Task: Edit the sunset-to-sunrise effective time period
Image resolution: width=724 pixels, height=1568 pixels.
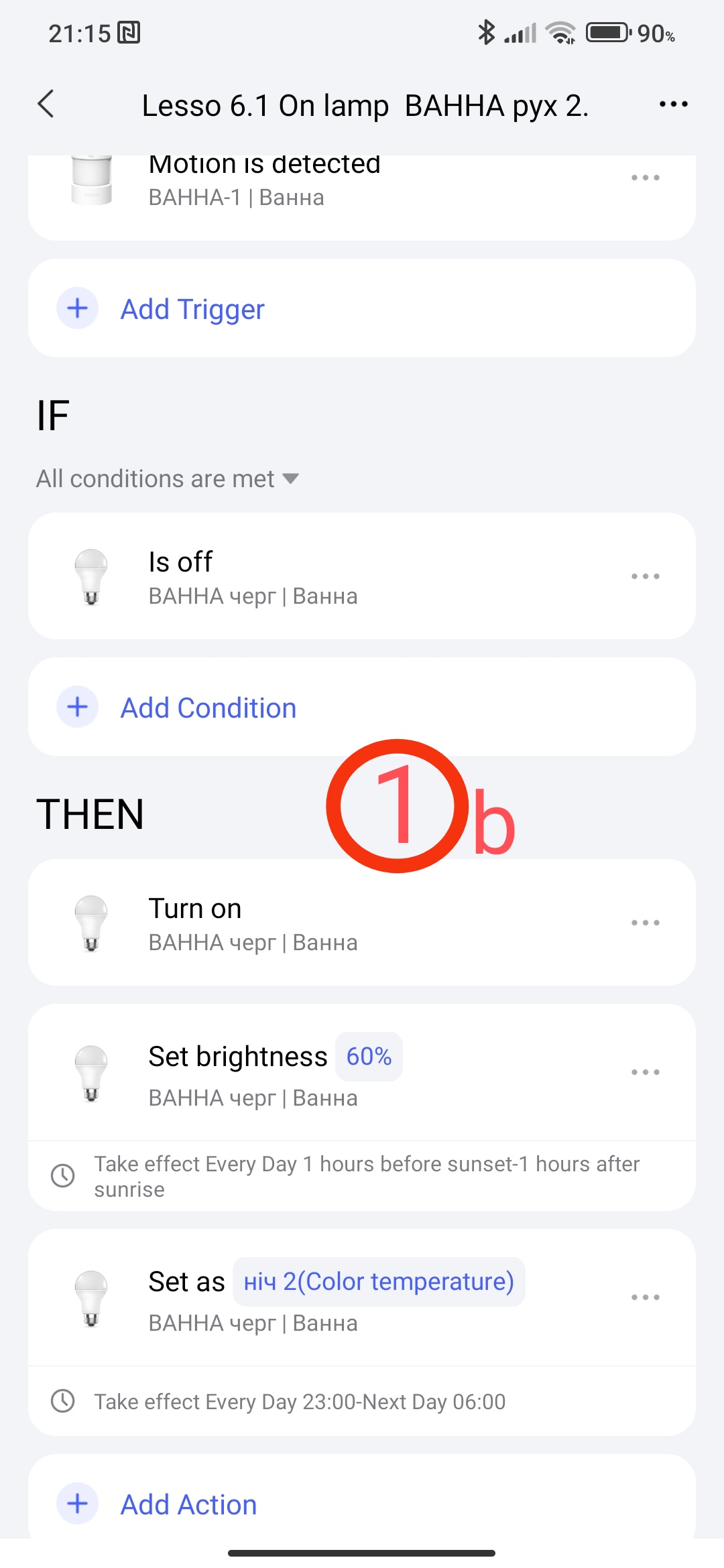Action: pos(366,1176)
